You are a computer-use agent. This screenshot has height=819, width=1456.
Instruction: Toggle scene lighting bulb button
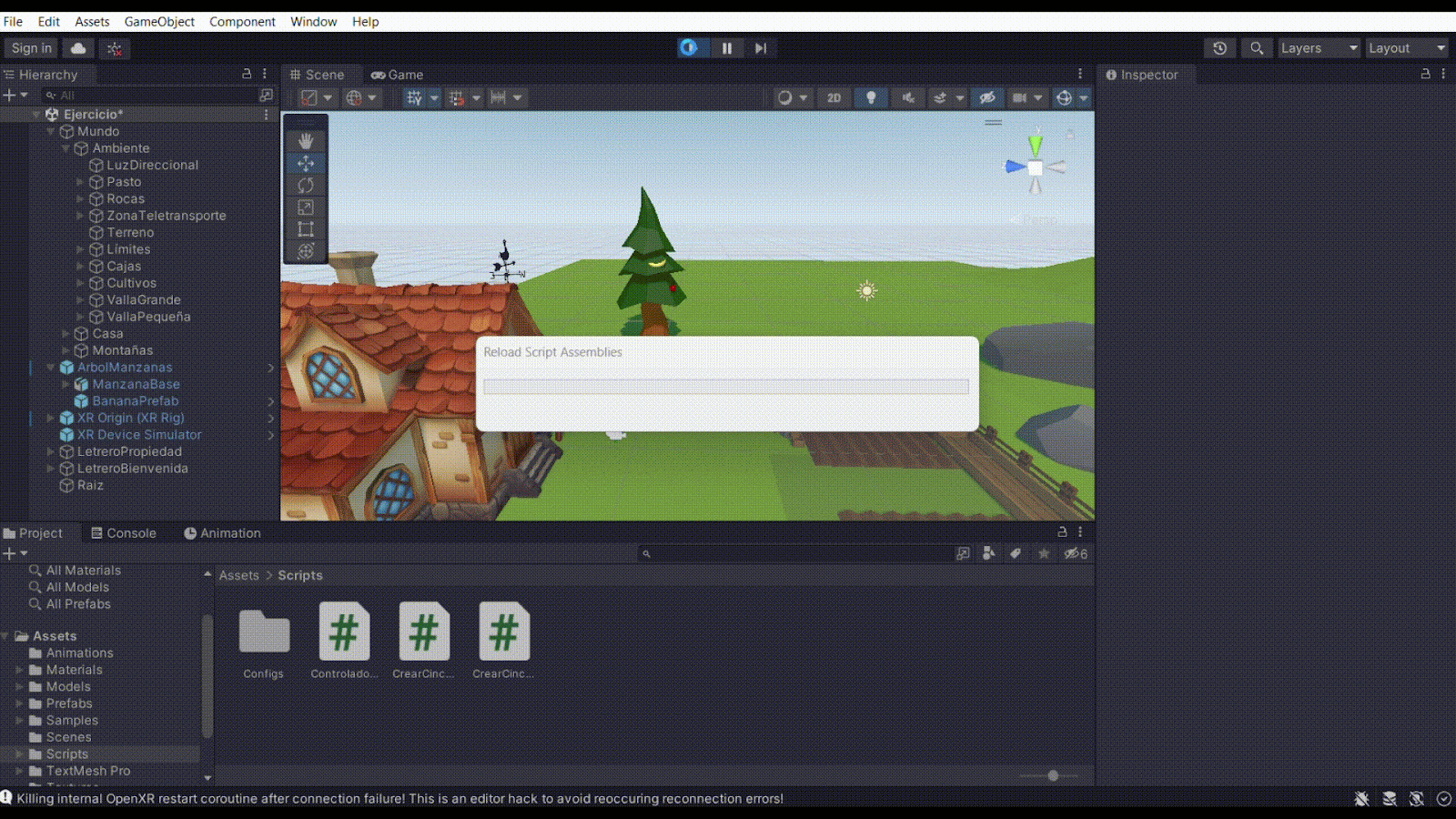point(871,97)
